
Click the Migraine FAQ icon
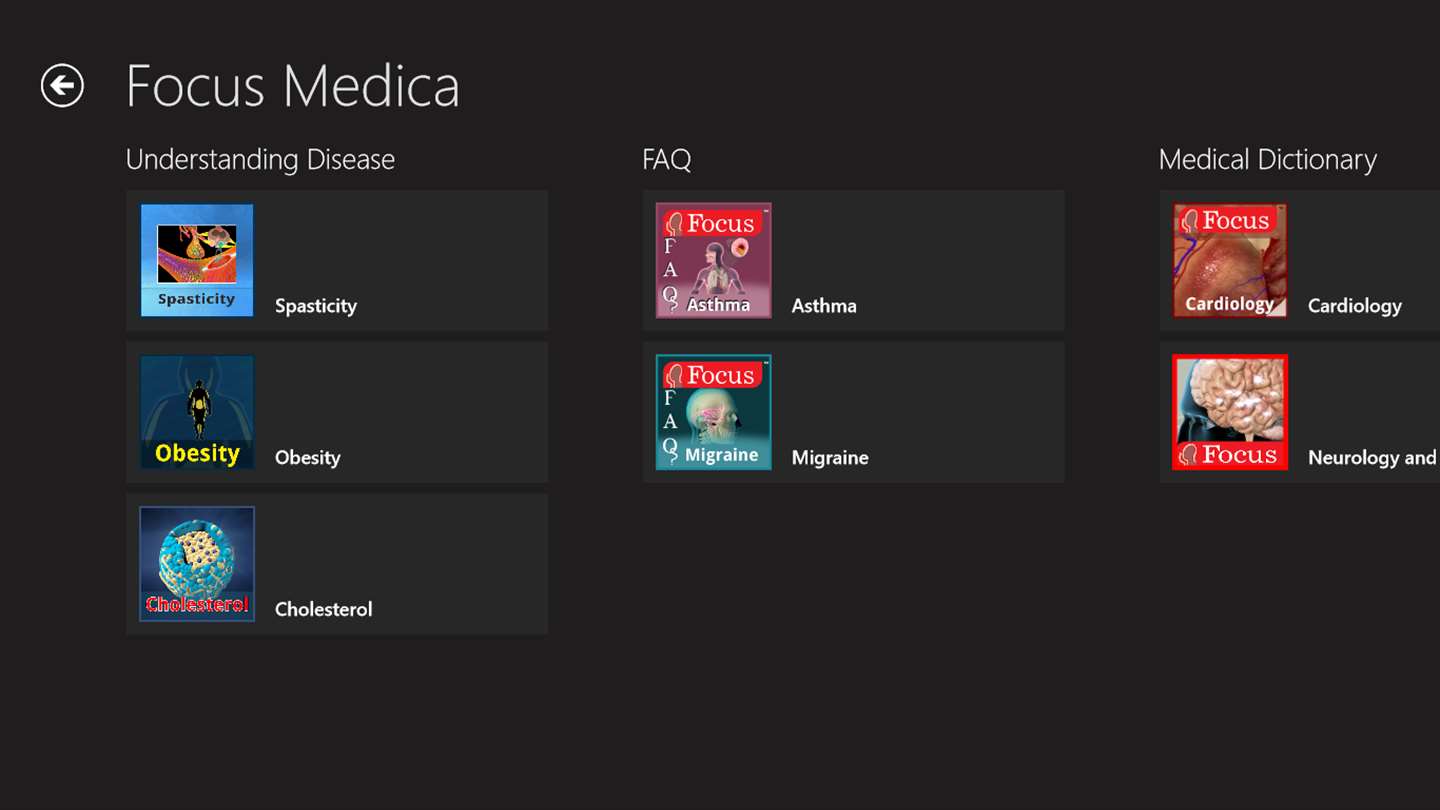click(x=713, y=412)
